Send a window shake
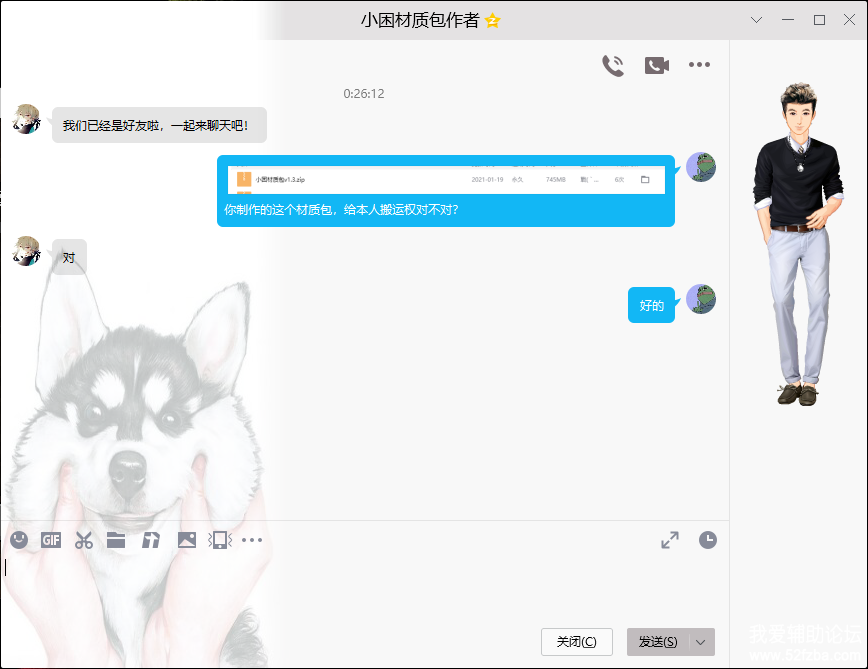Viewport: 868px width, 669px height. click(x=220, y=540)
